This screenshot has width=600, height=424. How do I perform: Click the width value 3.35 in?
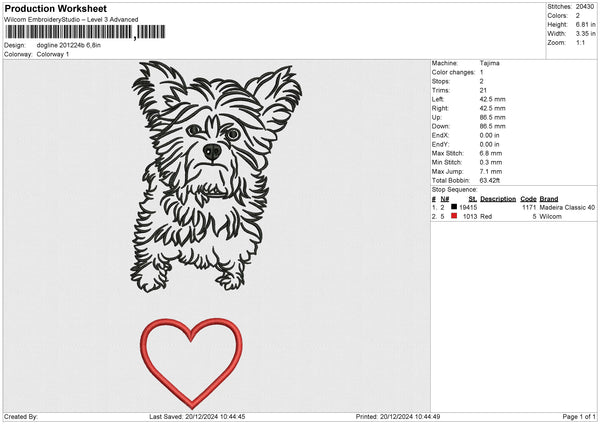pyautogui.click(x=585, y=34)
